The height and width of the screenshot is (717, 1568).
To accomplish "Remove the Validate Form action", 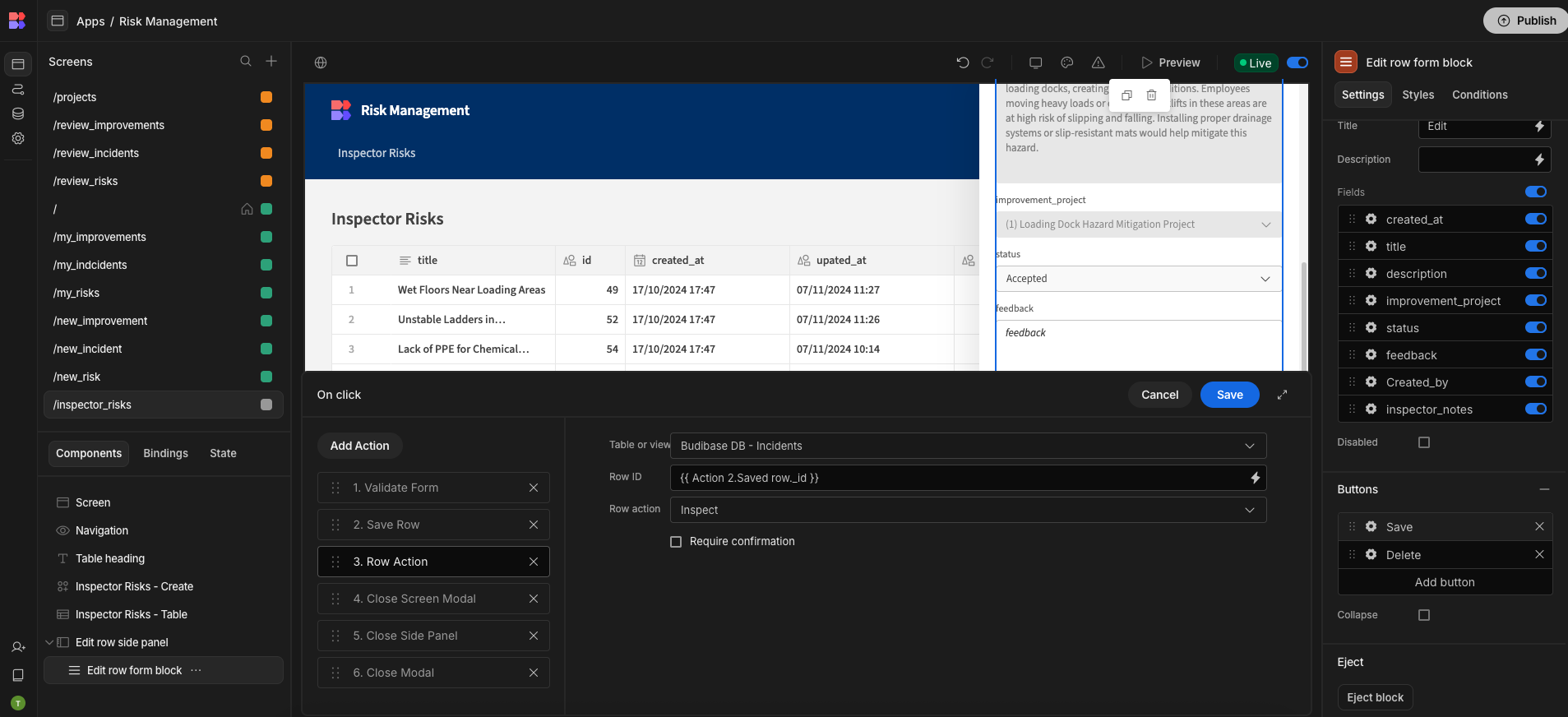I will tap(534, 488).
